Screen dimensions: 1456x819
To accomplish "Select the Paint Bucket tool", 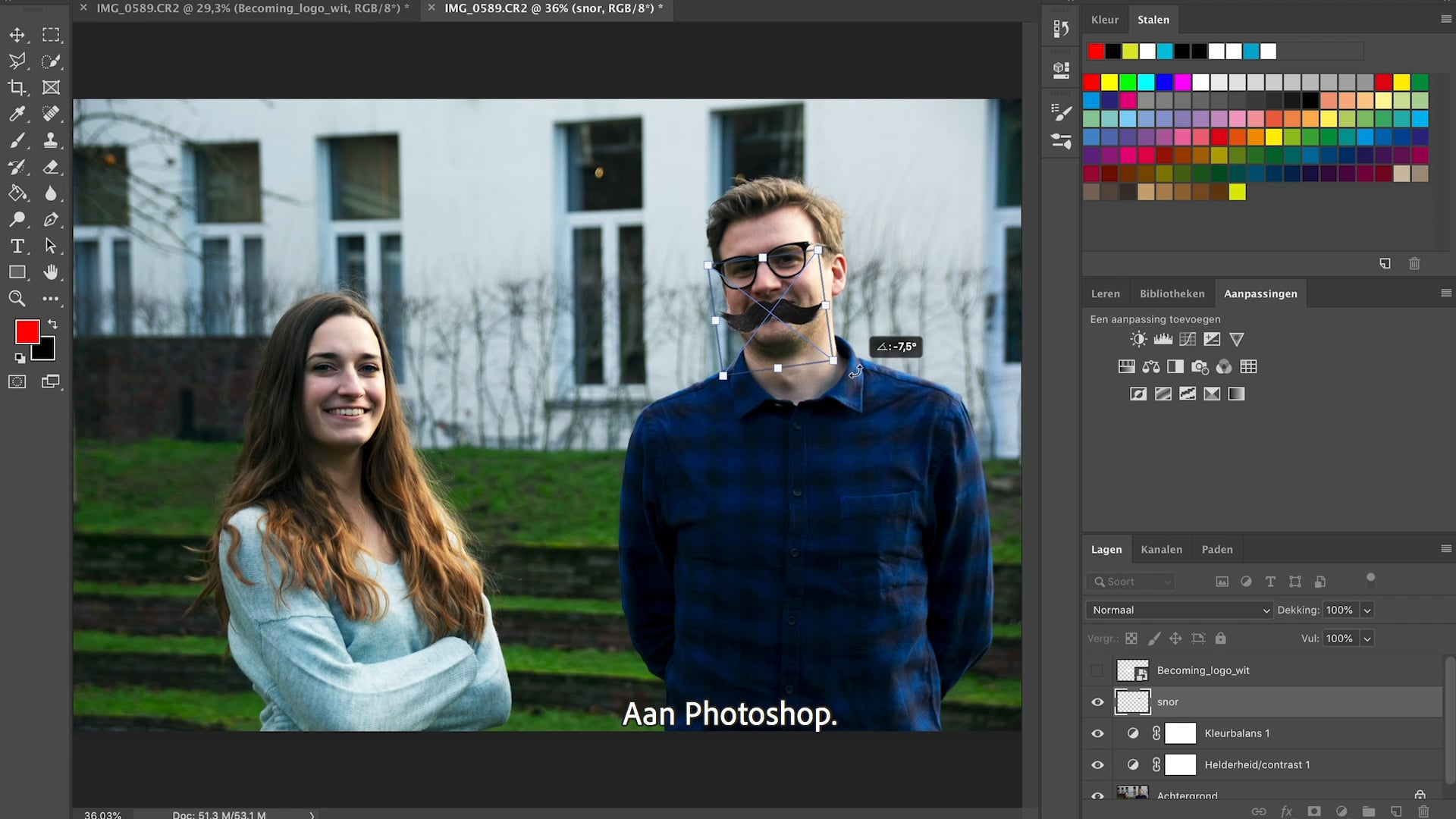I will (x=17, y=193).
